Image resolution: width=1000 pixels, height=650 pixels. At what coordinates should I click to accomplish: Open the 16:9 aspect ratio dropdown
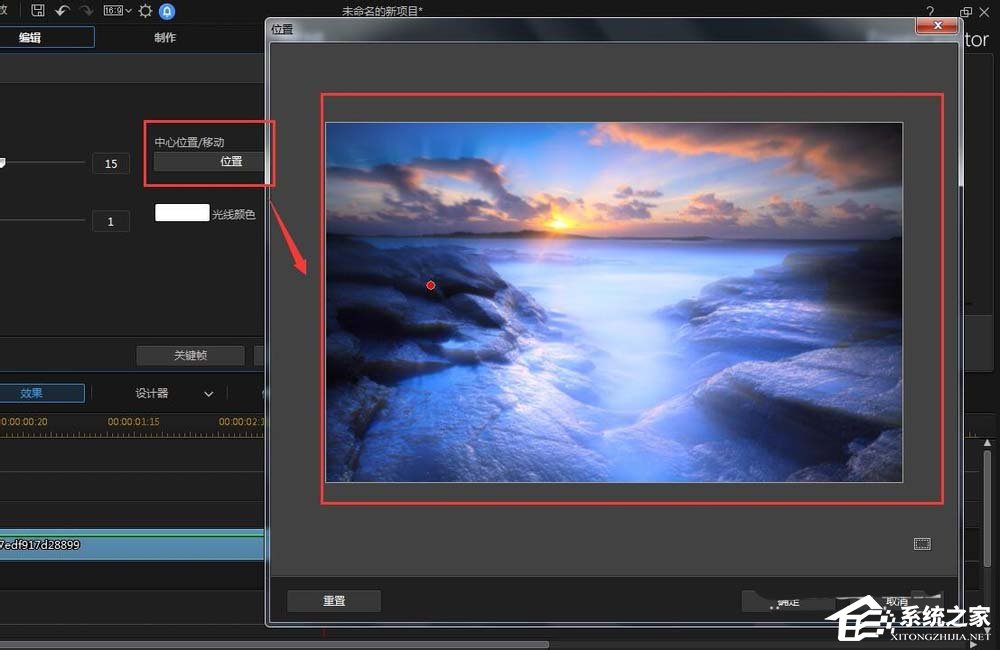[118, 11]
